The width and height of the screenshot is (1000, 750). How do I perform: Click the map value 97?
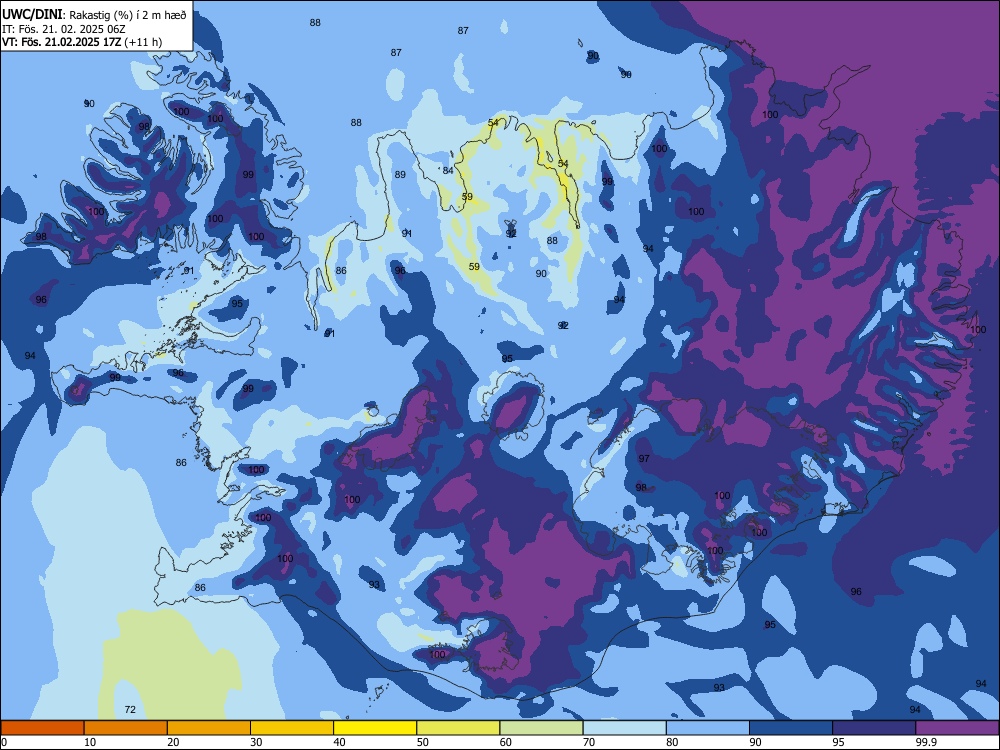point(644,458)
